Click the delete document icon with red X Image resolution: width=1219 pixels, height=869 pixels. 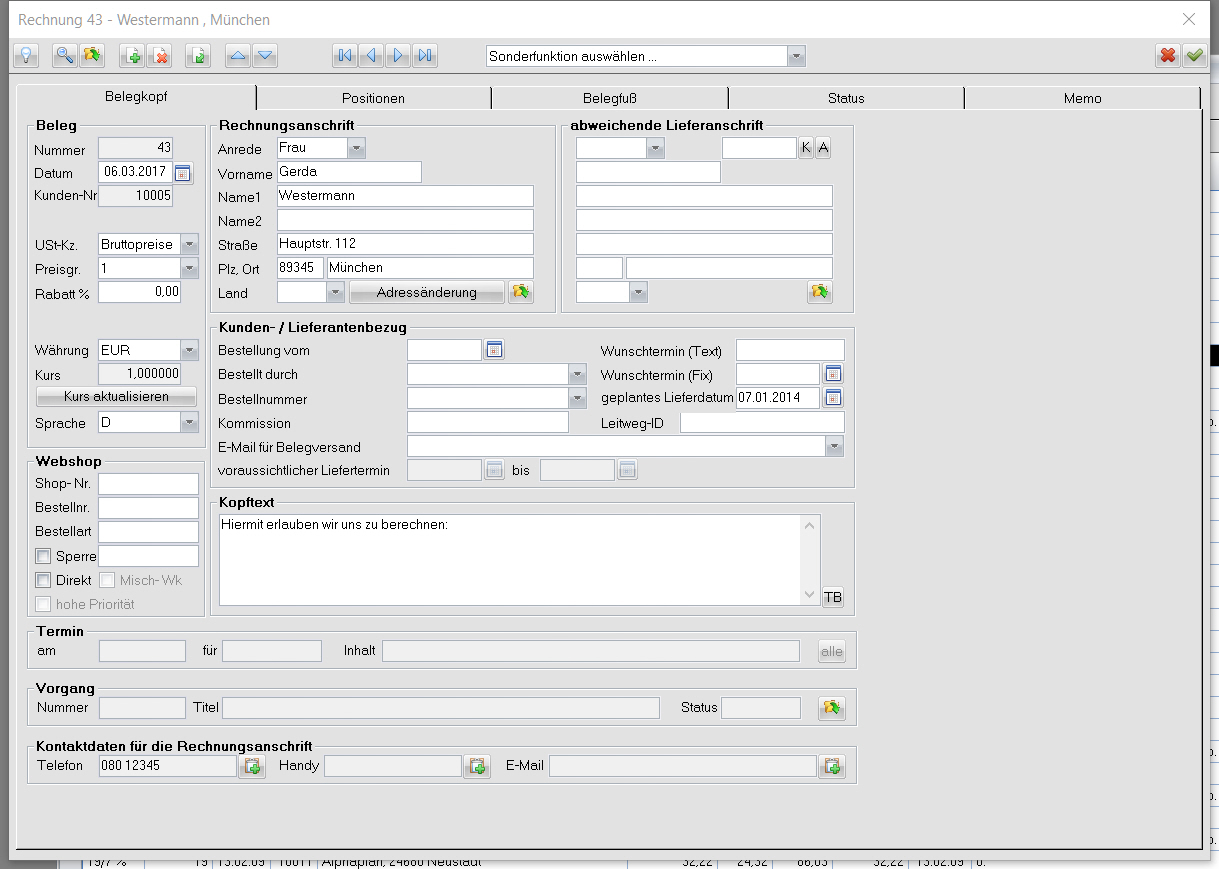pos(159,56)
